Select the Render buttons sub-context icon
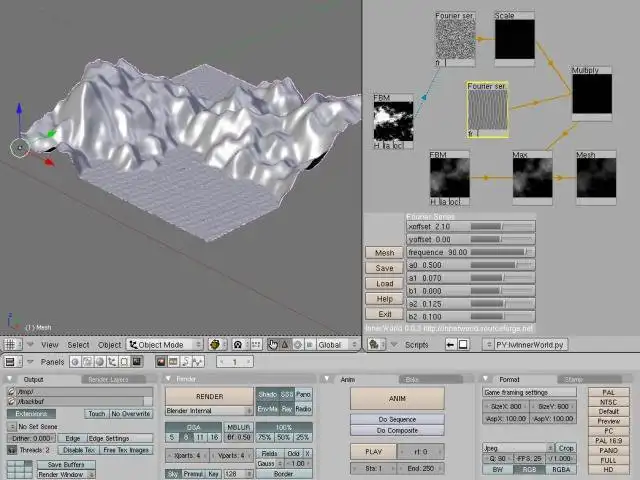The height and width of the screenshot is (480, 640). tap(161, 362)
